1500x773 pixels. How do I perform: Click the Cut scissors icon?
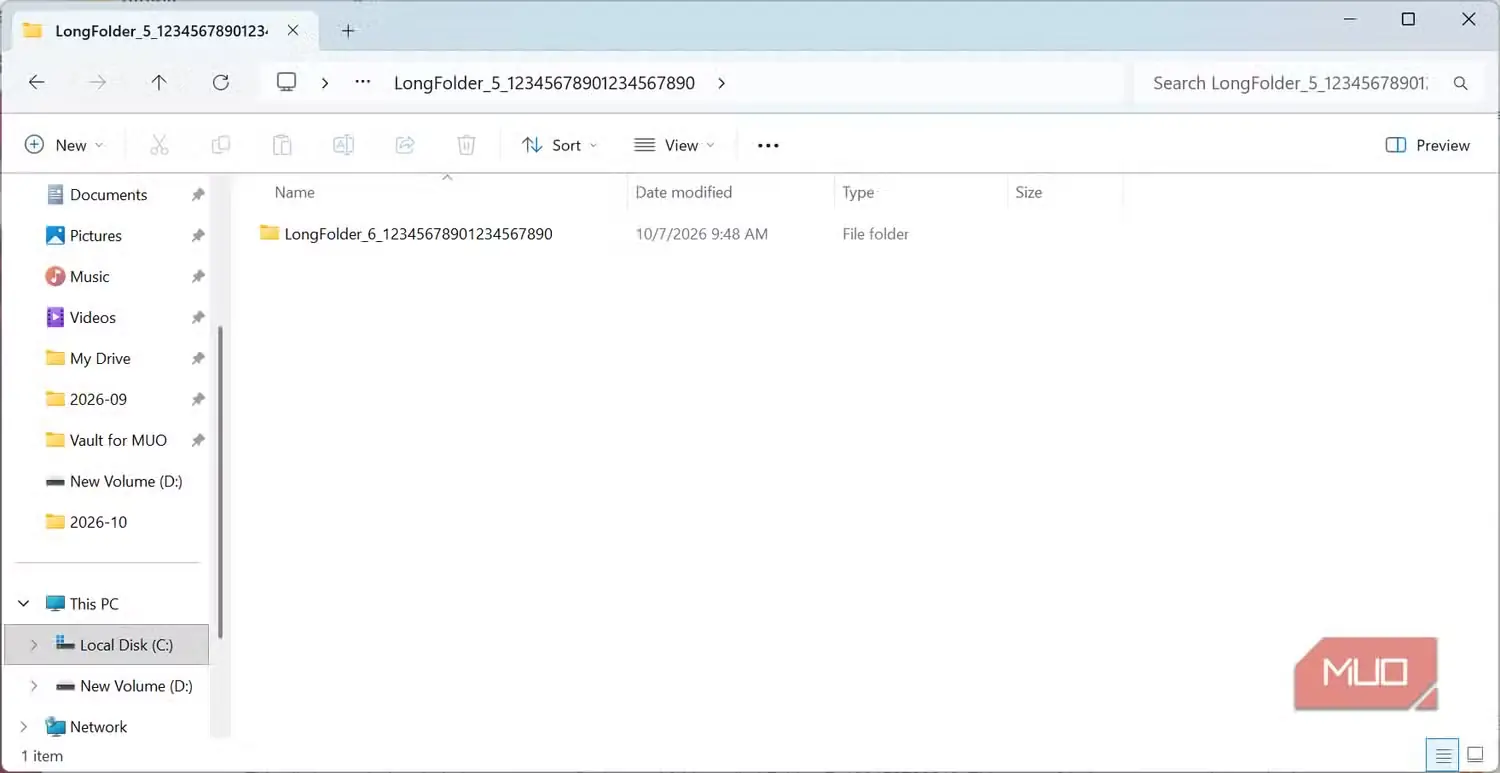click(x=159, y=145)
